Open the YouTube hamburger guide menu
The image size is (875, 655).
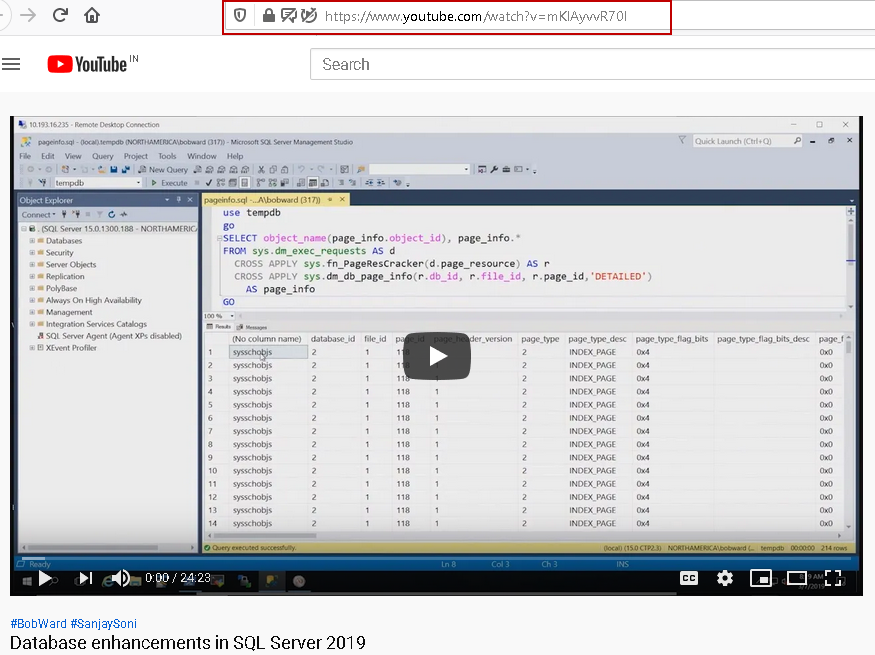pyautogui.click(x=11, y=64)
